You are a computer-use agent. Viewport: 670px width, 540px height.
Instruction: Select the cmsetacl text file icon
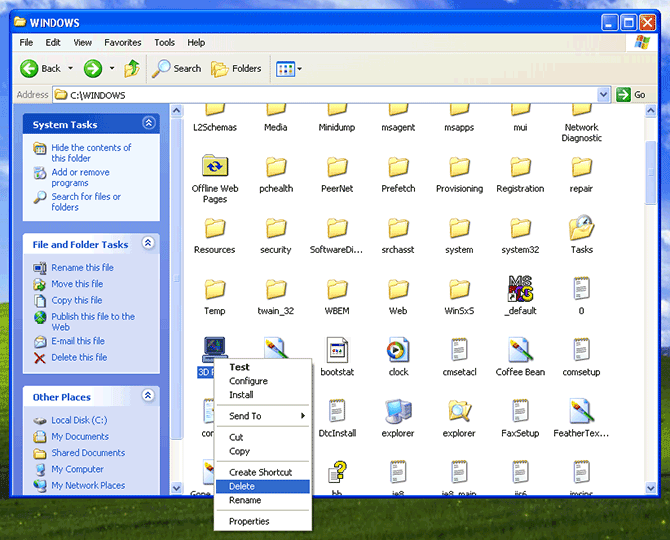(x=459, y=350)
